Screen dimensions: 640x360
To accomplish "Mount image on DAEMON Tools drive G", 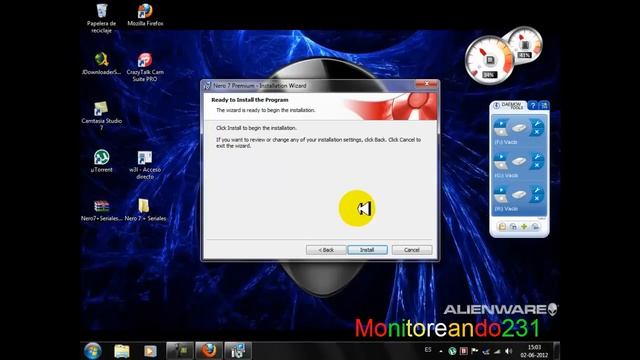I will 500,157.
